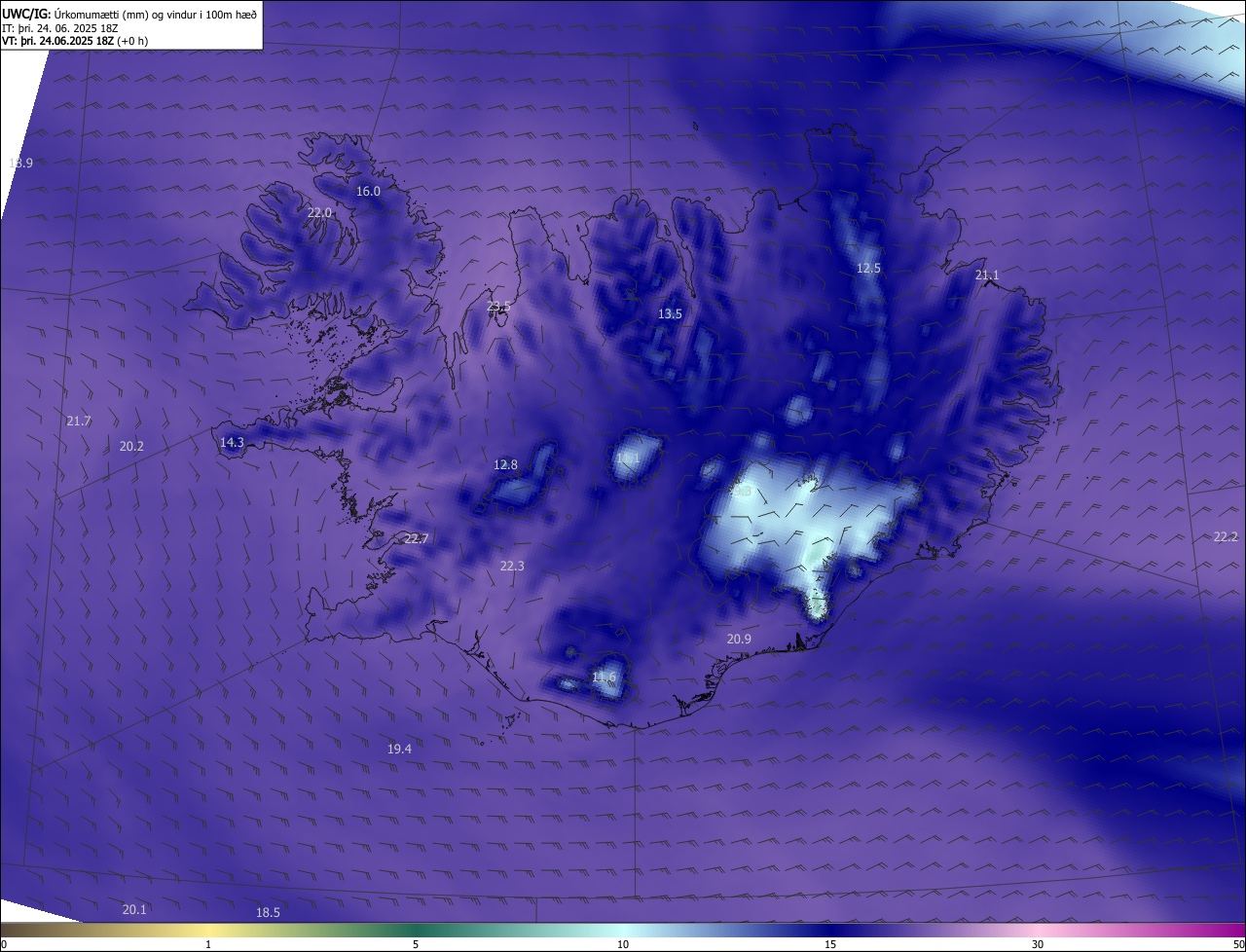Click the 12.5 value label

coord(868,269)
